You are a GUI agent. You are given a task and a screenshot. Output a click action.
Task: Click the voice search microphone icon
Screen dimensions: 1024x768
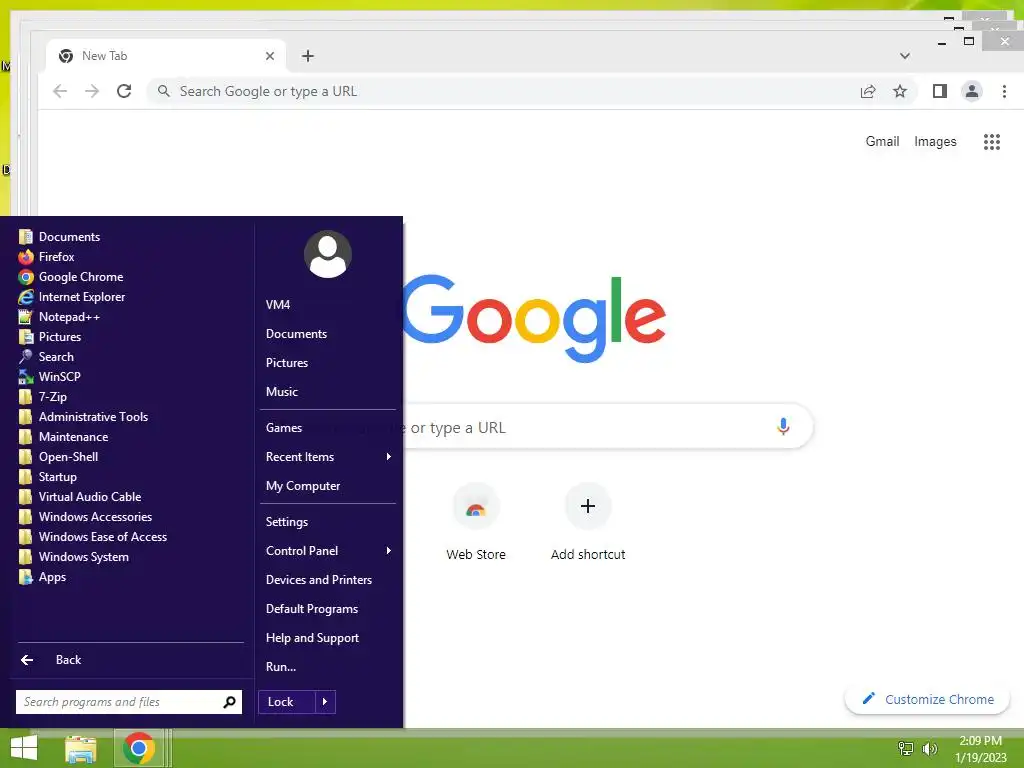click(783, 427)
